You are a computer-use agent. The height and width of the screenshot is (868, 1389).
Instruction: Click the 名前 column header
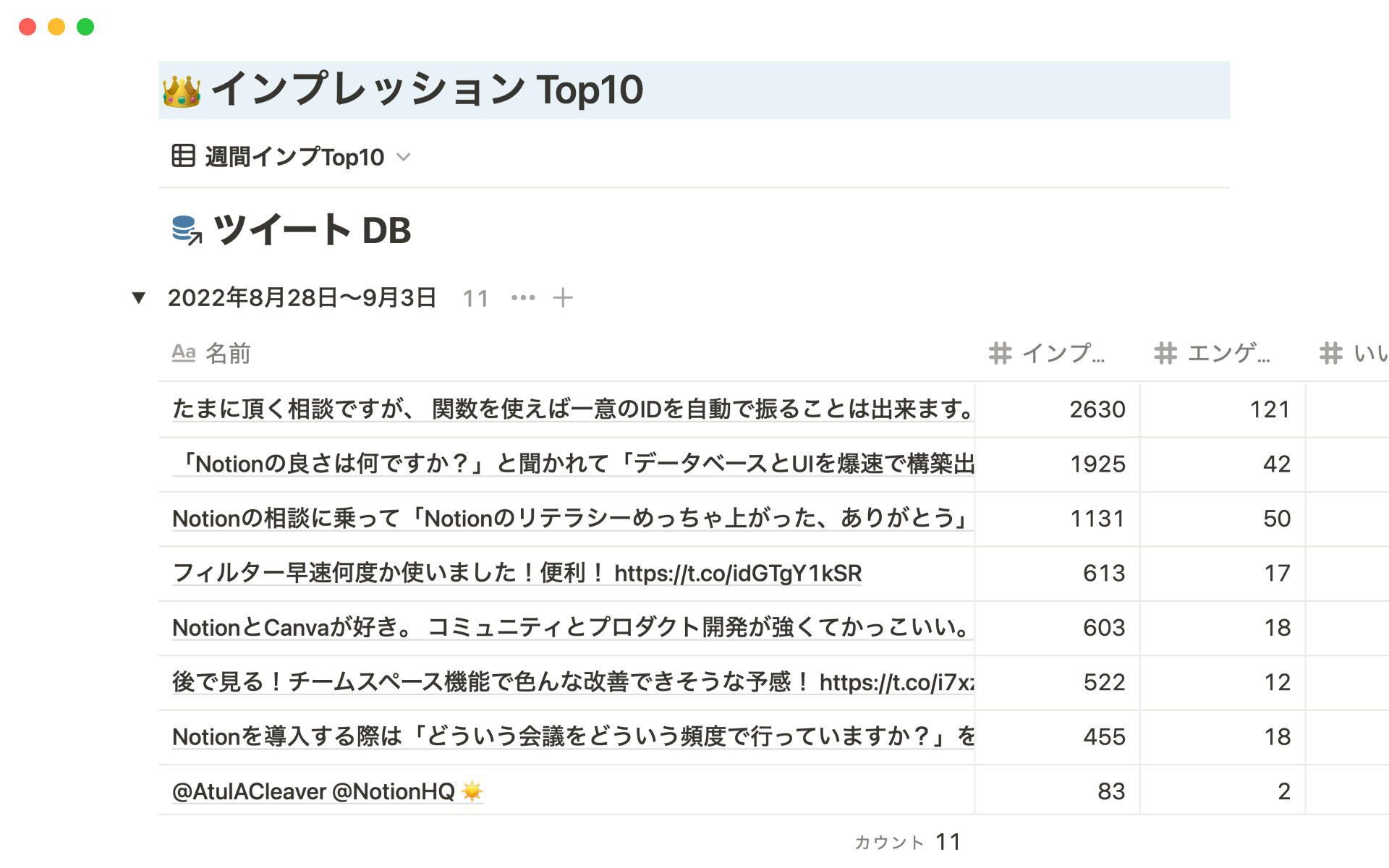pyautogui.click(x=228, y=353)
